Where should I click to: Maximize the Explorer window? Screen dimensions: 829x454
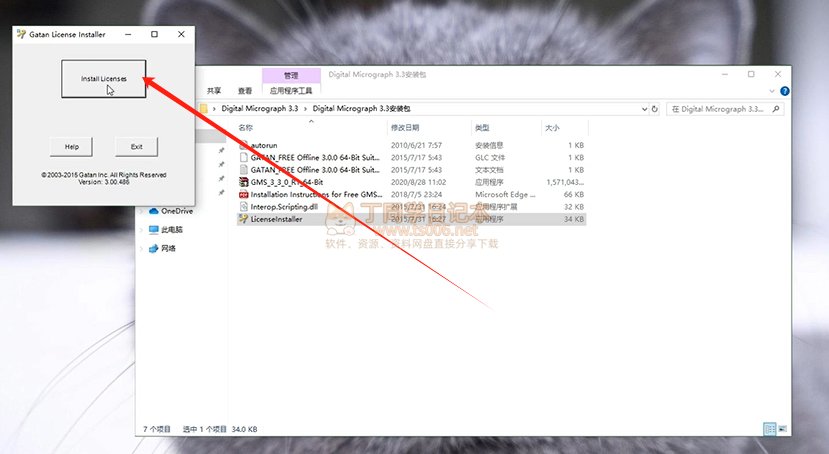[x=751, y=75]
